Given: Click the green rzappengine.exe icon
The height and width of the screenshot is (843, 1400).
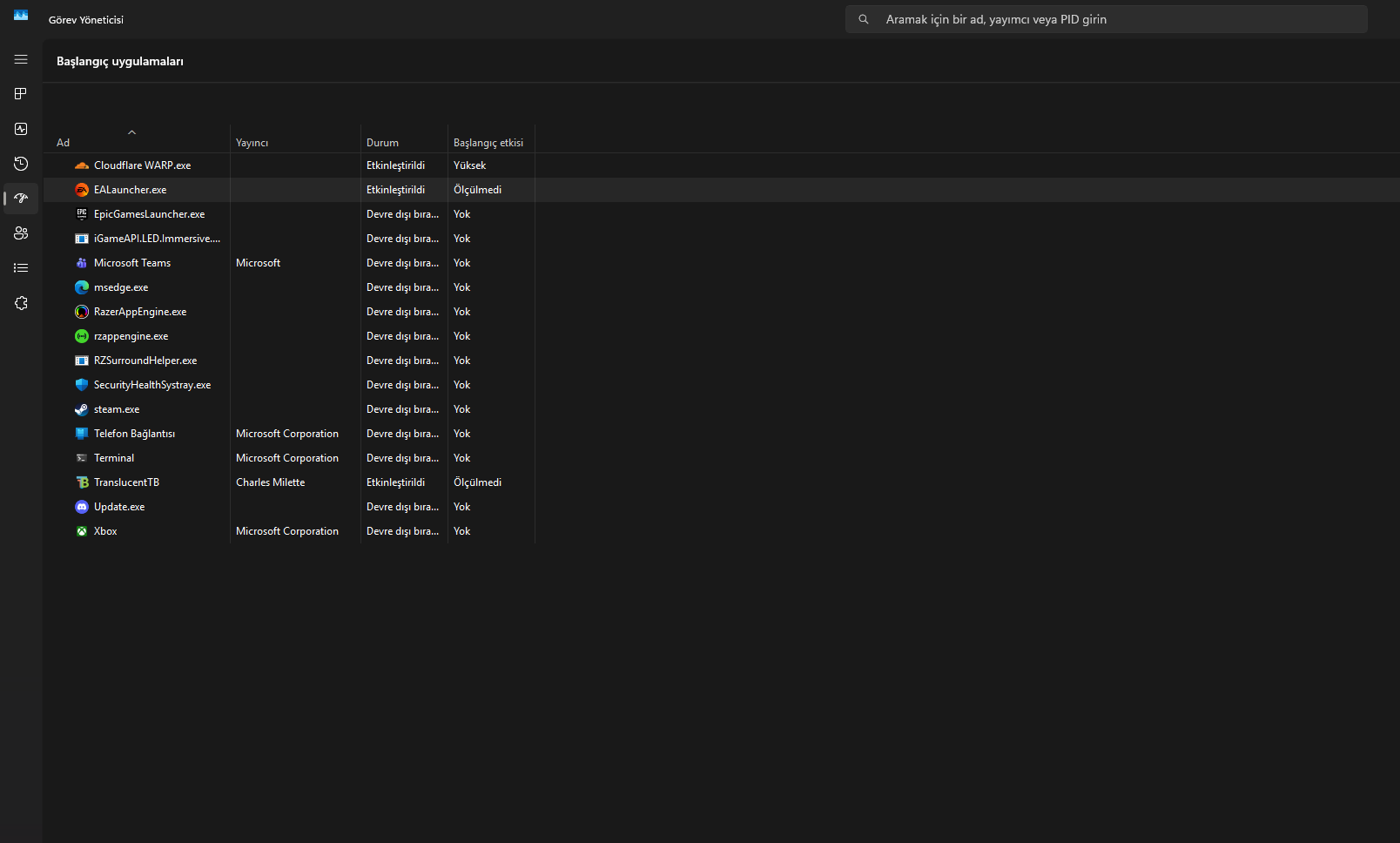Looking at the screenshot, I should 82,336.
